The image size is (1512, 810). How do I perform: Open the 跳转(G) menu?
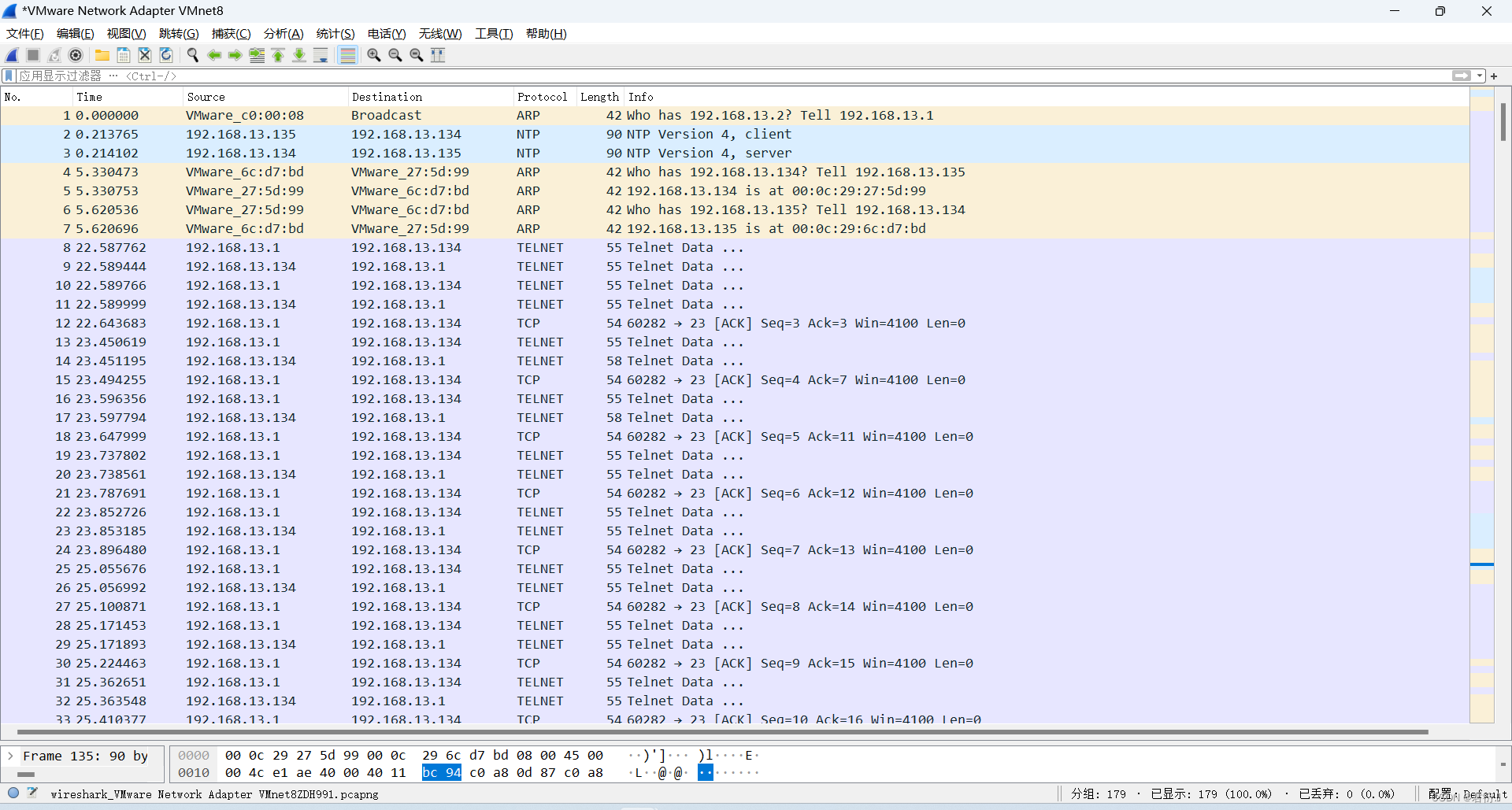pyautogui.click(x=179, y=34)
